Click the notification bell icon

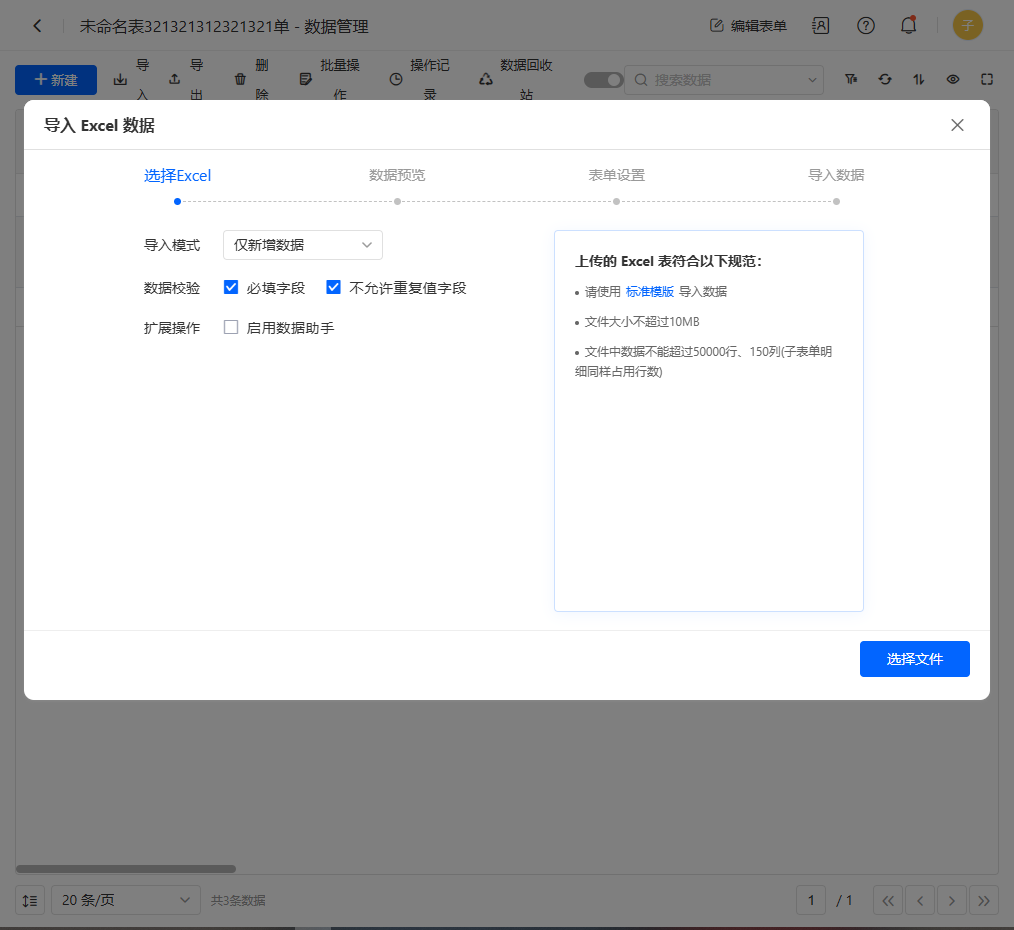pyautogui.click(x=908, y=26)
